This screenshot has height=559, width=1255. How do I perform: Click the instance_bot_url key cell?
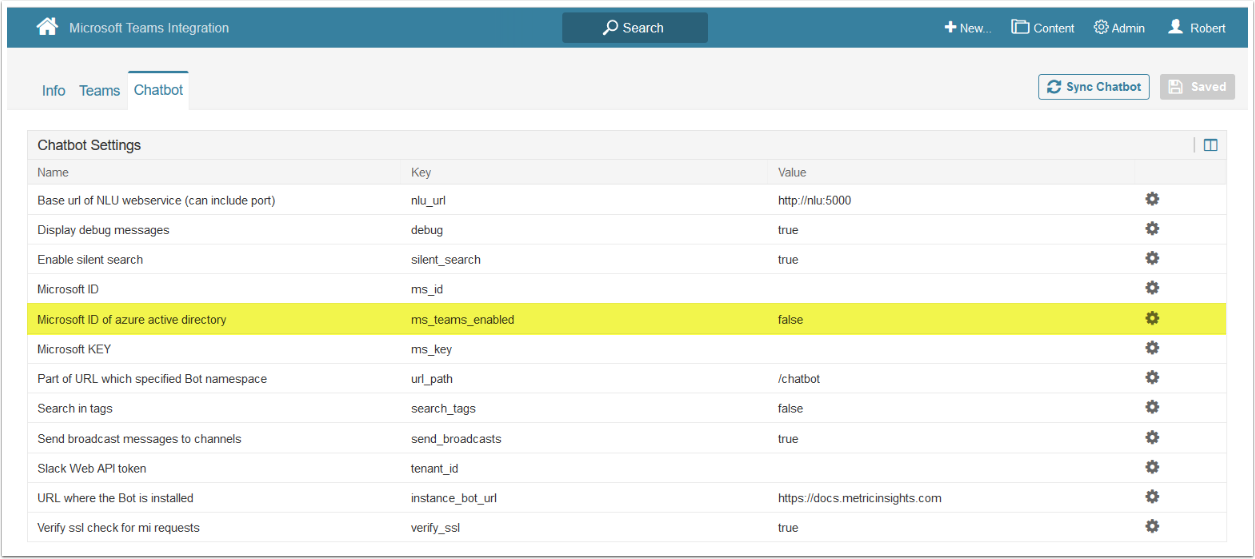pyautogui.click(x=455, y=498)
